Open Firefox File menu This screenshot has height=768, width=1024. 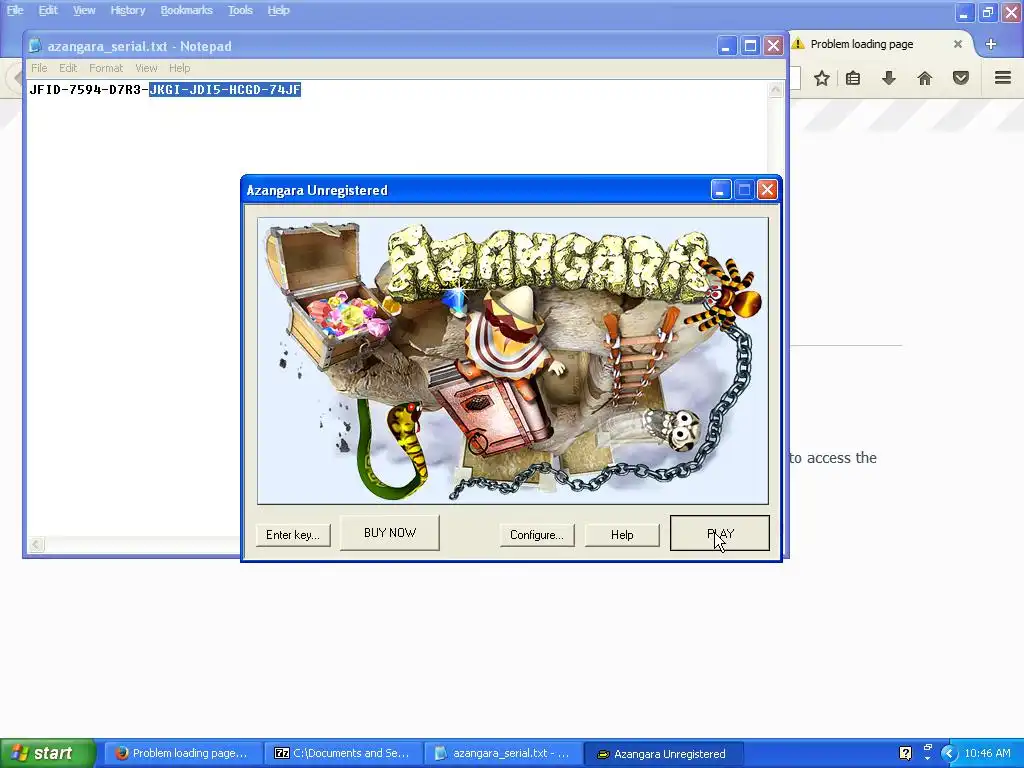[x=15, y=10]
